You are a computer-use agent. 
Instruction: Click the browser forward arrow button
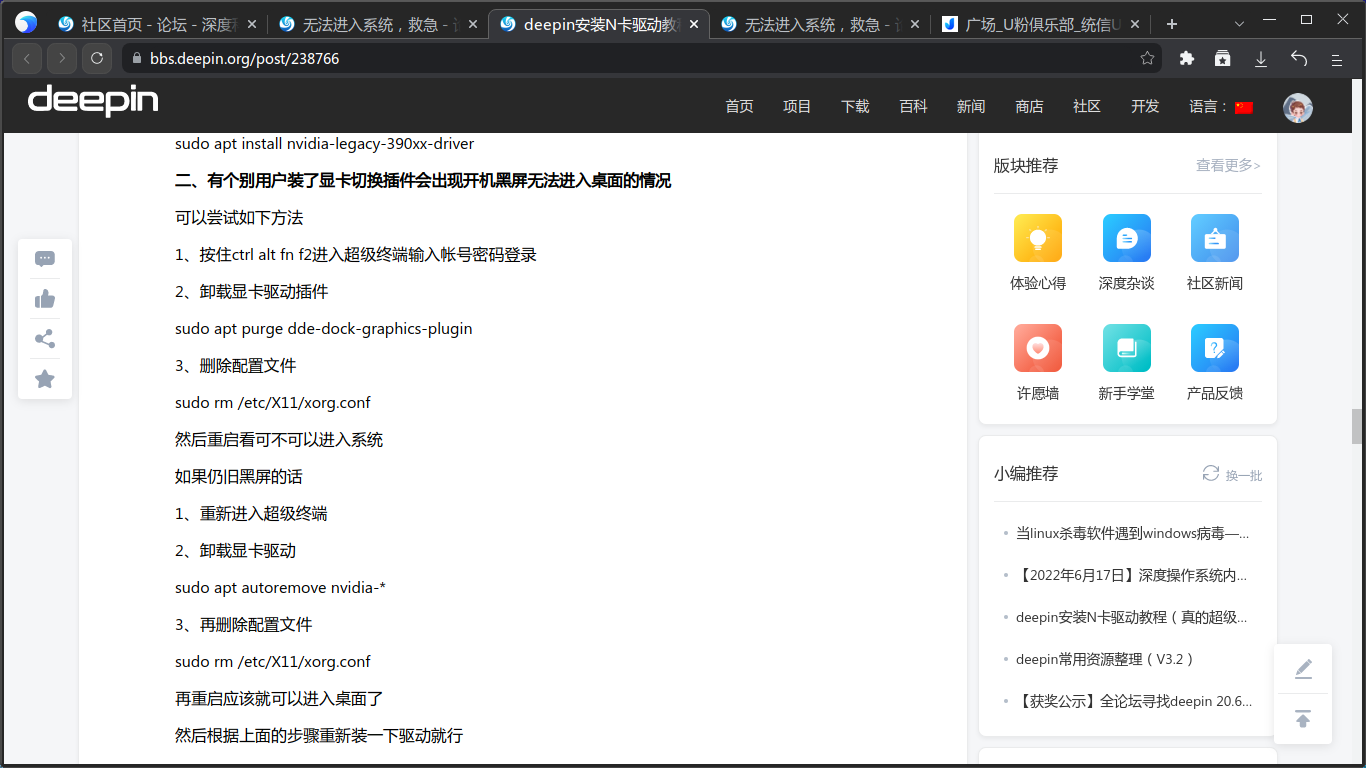[x=62, y=59]
